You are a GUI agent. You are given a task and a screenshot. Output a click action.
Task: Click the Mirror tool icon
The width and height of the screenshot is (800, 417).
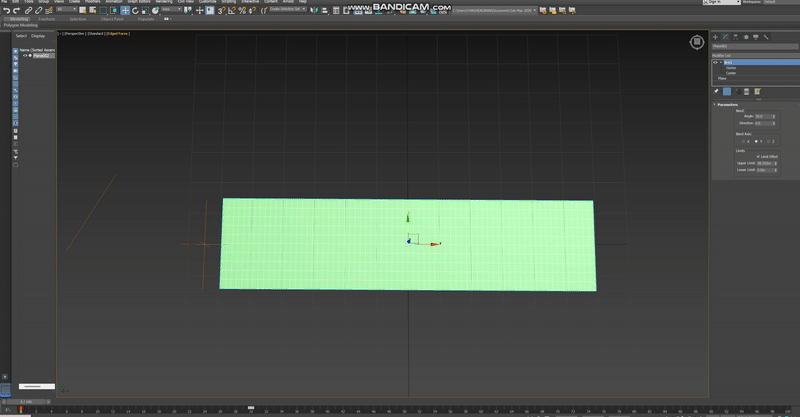(314, 10)
